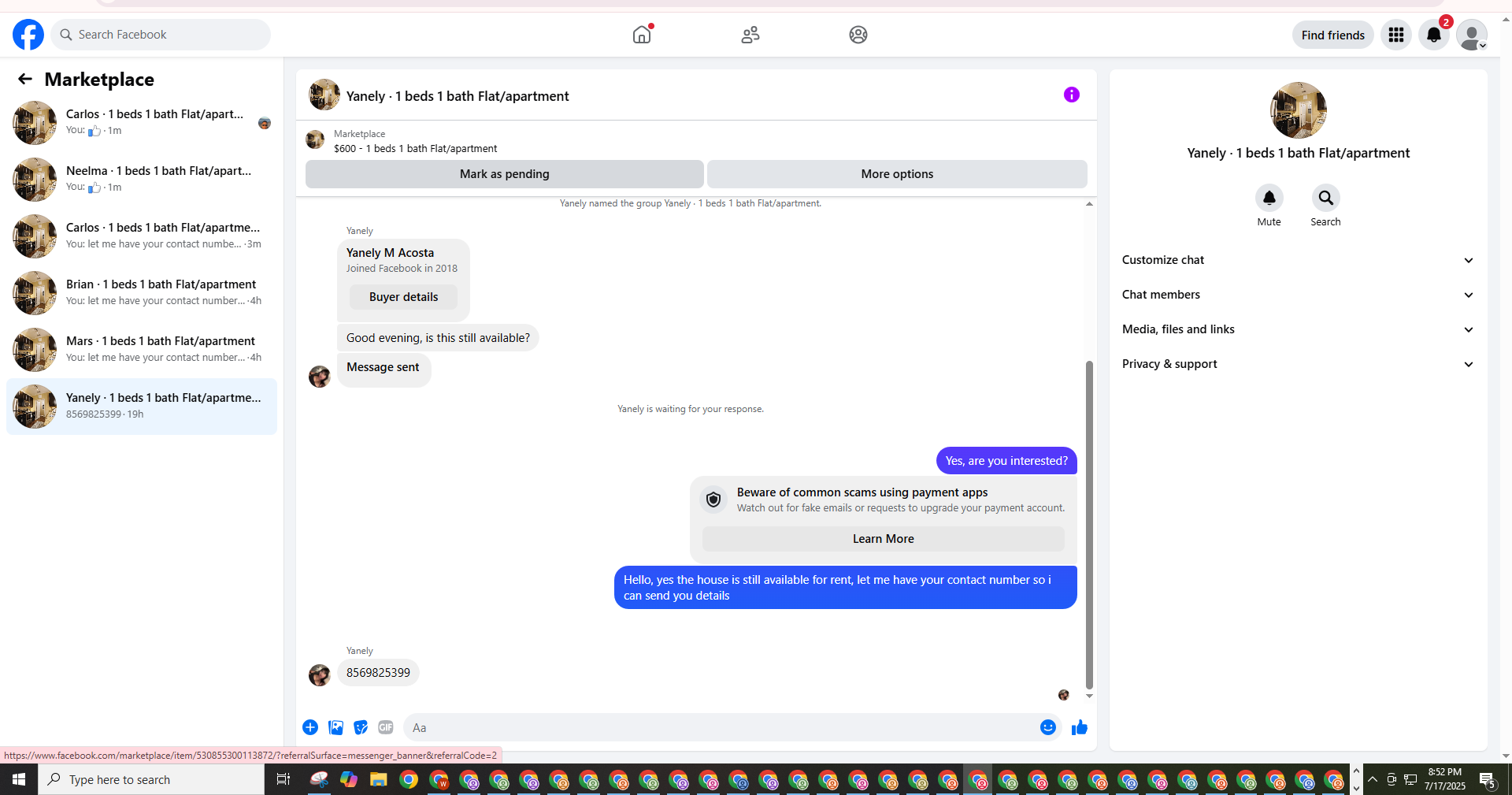
Task: Click the "Yanely M Acosta" name in buyer card
Action: coord(390,253)
